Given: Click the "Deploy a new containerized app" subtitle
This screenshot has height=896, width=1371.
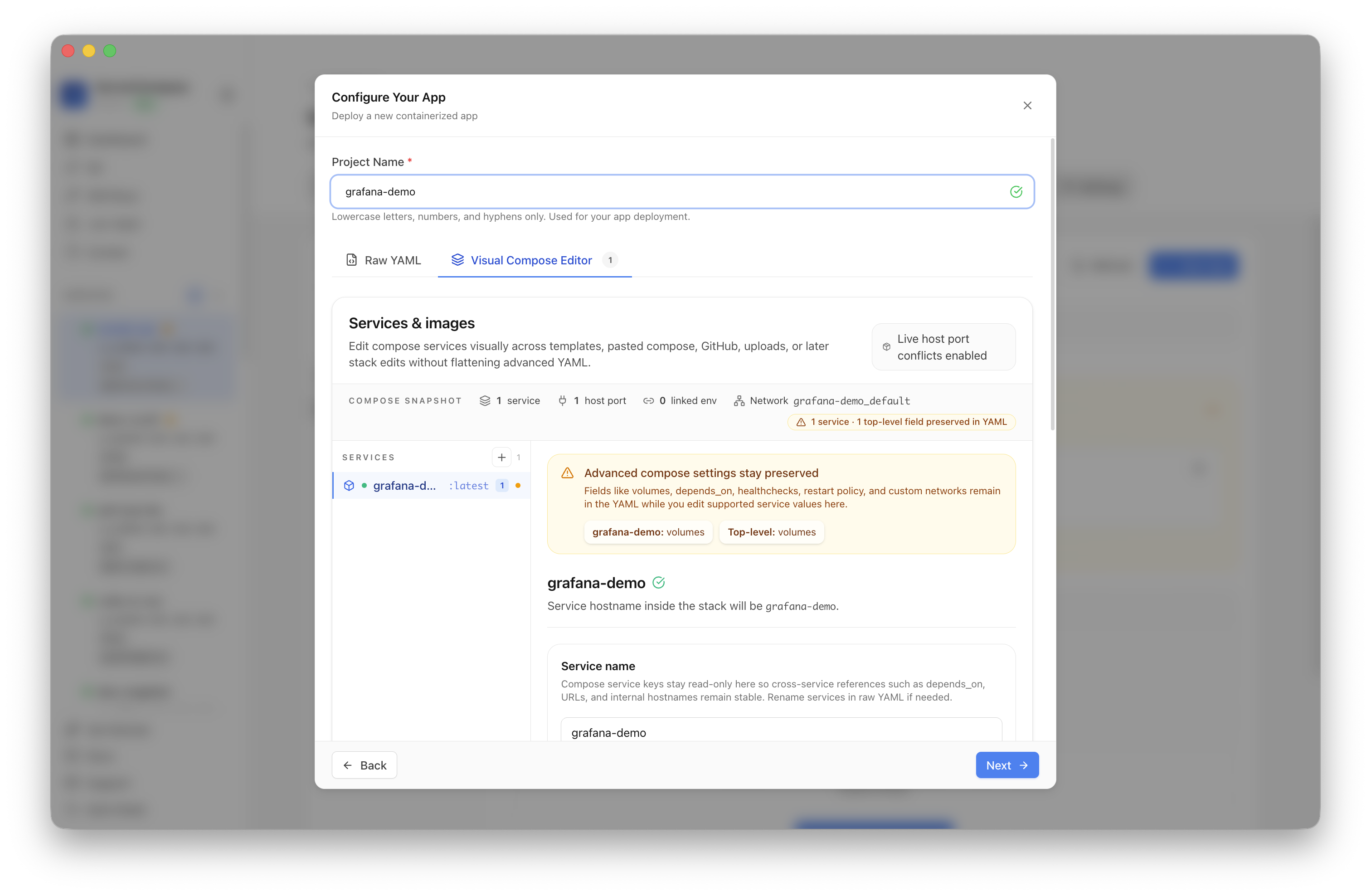Looking at the screenshot, I should [x=404, y=116].
